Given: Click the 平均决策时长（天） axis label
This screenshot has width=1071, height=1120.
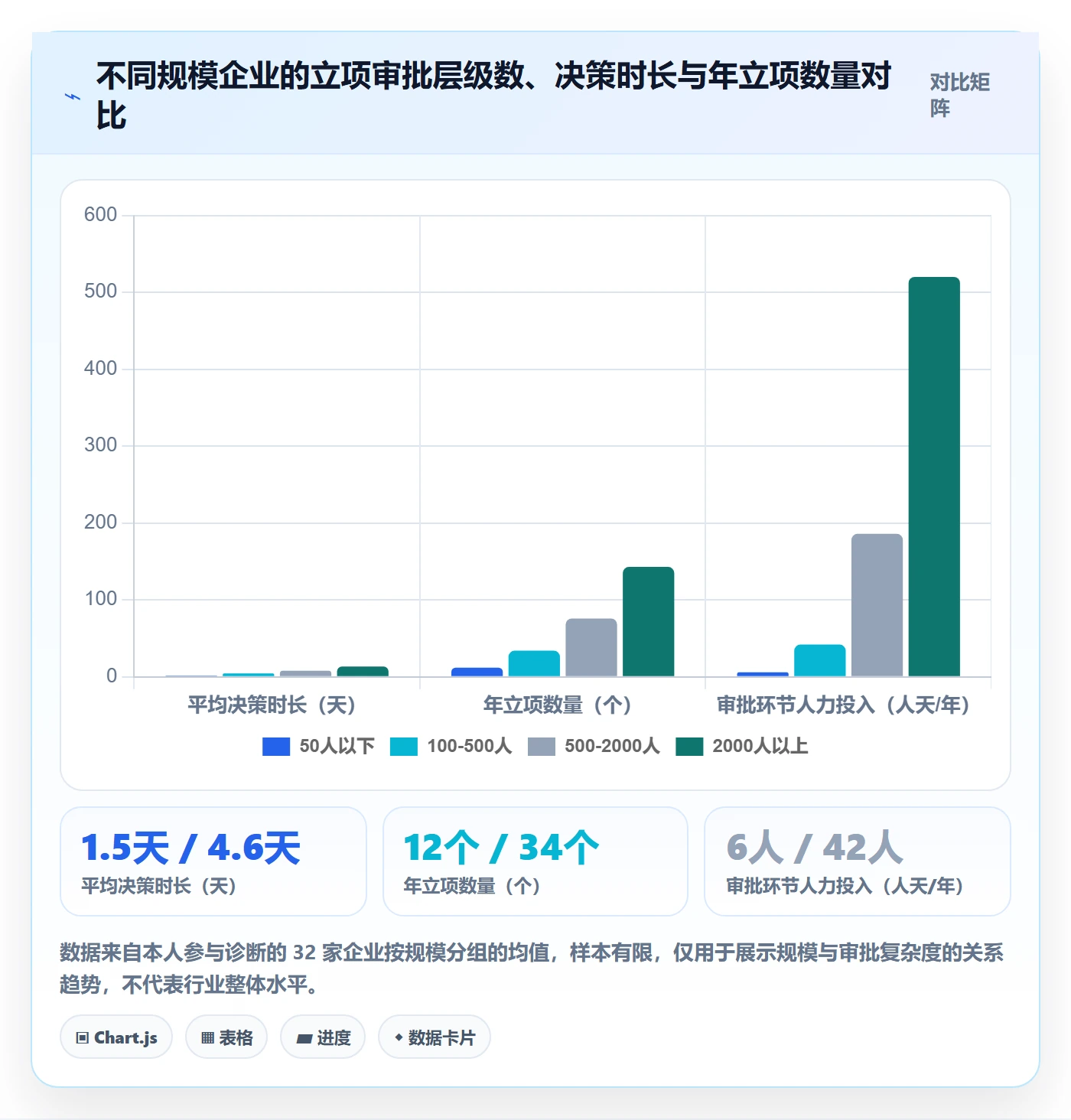Looking at the screenshot, I should pos(273,705).
